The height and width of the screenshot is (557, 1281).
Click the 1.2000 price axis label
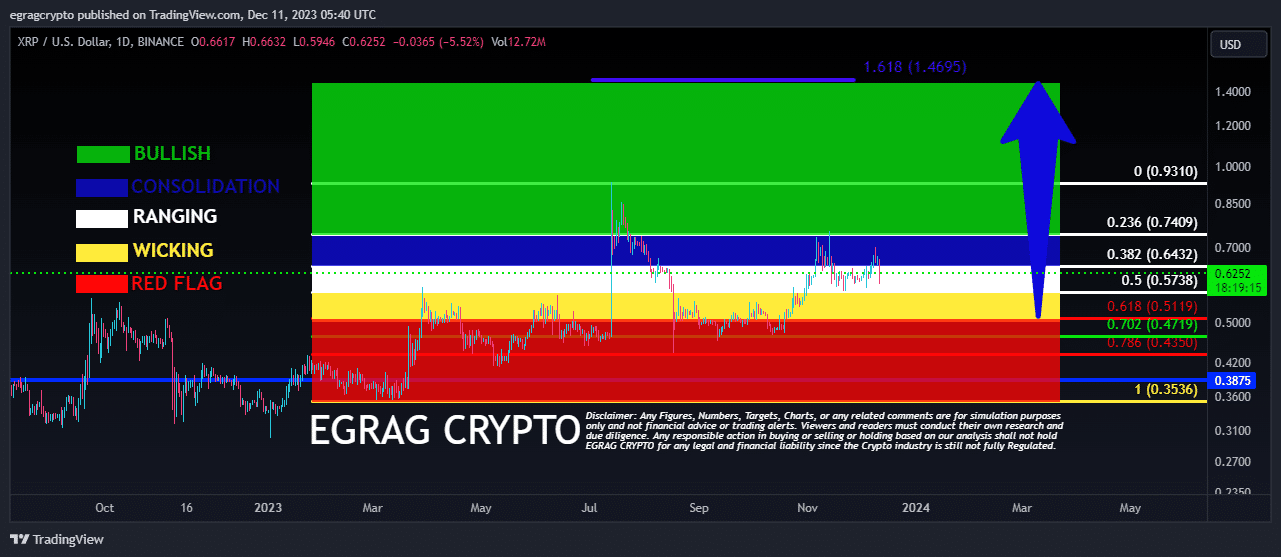point(1232,126)
